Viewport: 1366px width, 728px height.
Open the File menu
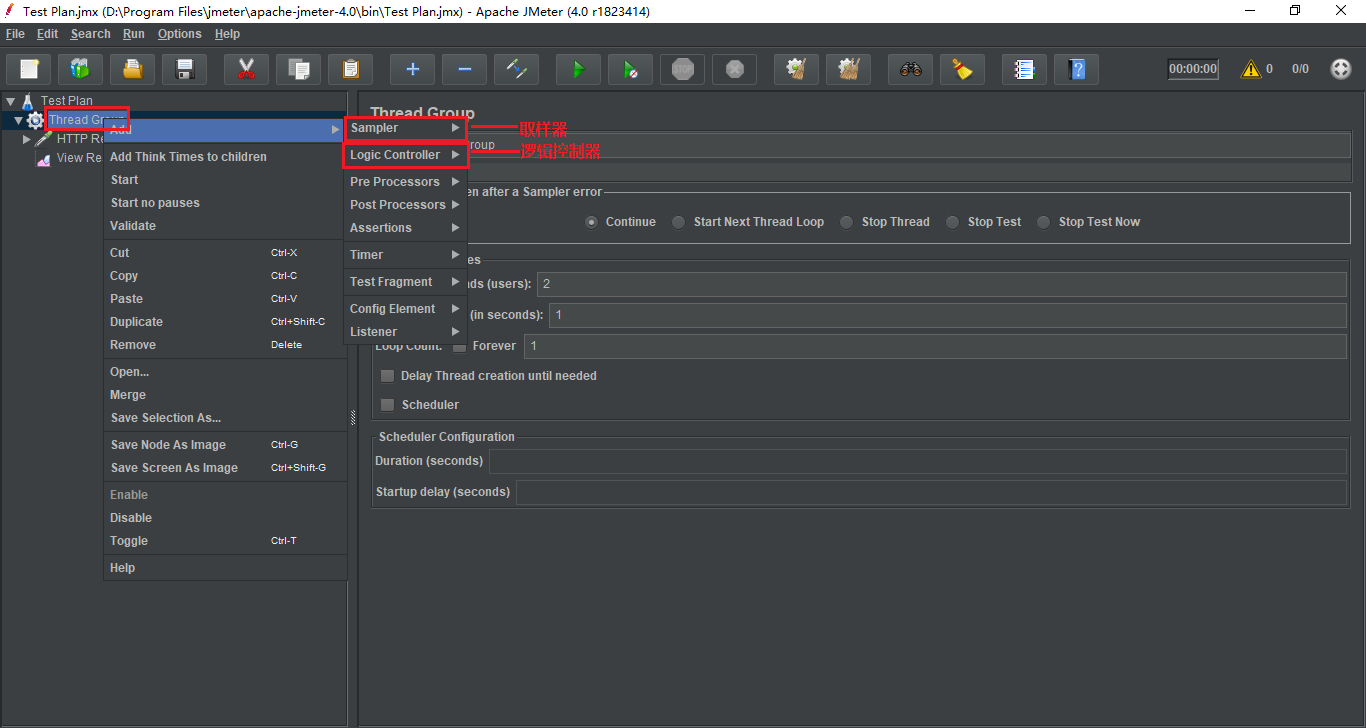click(x=15, y=34)
